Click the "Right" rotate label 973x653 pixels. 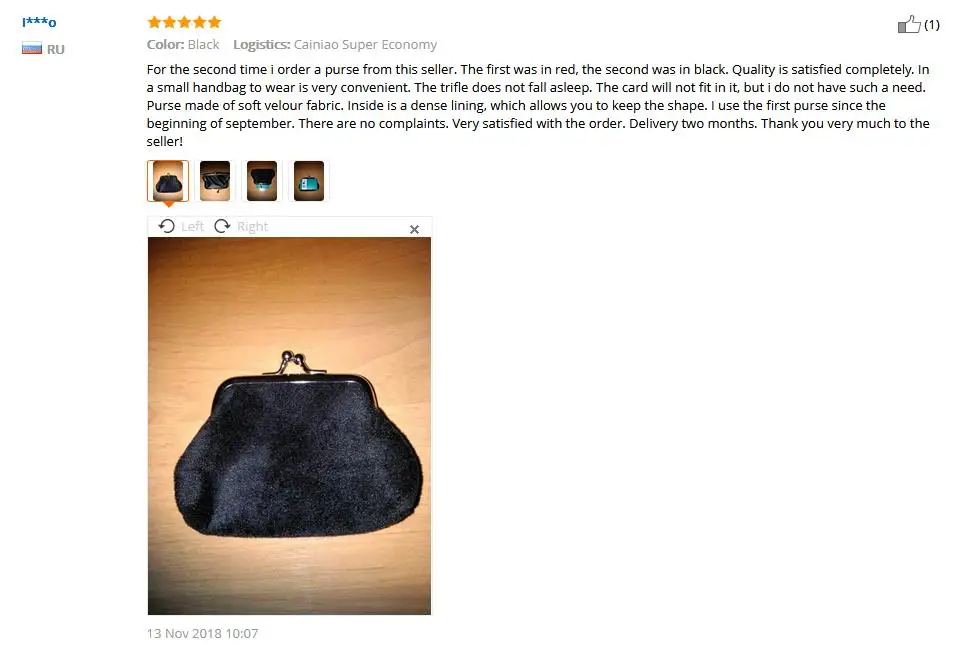[x=253, y=227]
